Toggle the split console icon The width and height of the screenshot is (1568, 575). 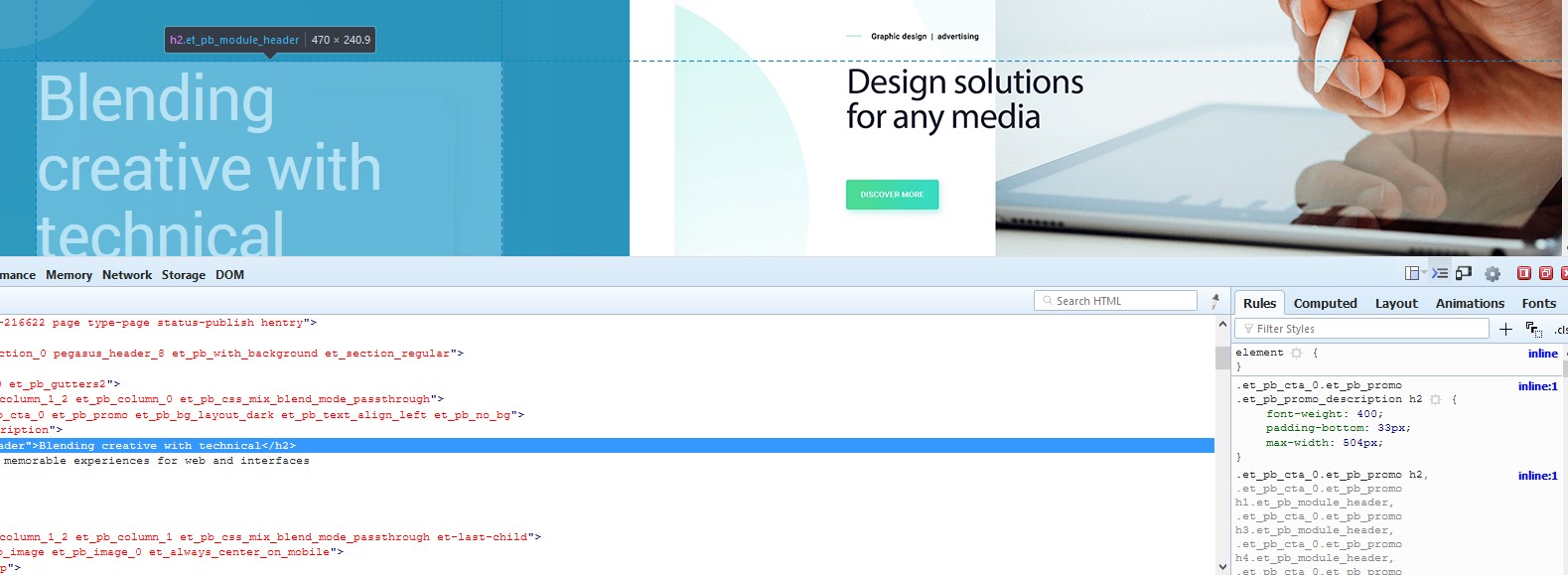1439,274
